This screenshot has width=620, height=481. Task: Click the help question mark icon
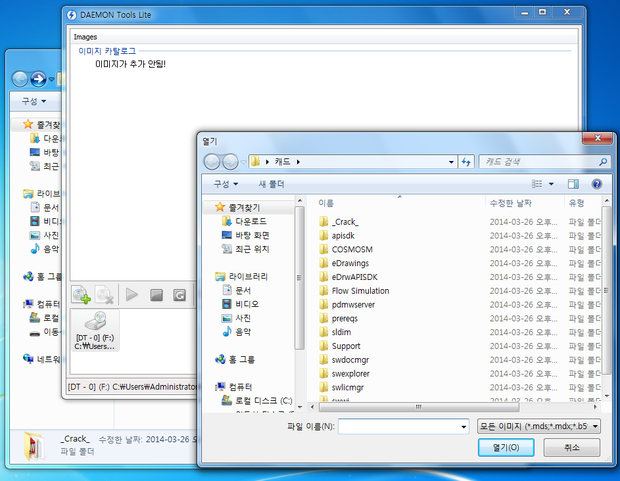597,184
